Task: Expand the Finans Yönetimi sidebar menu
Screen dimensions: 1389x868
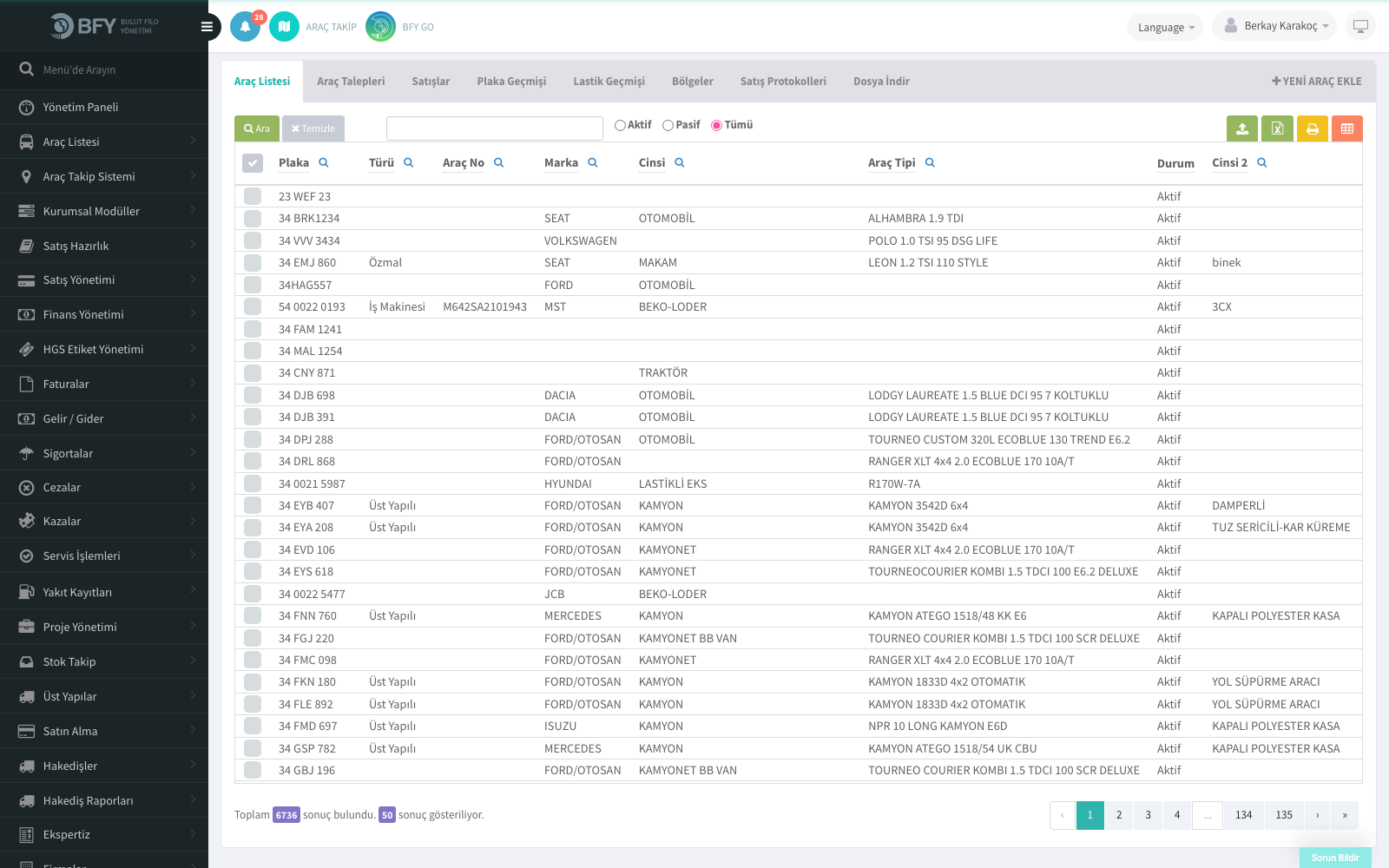Action: click(104, 314)
